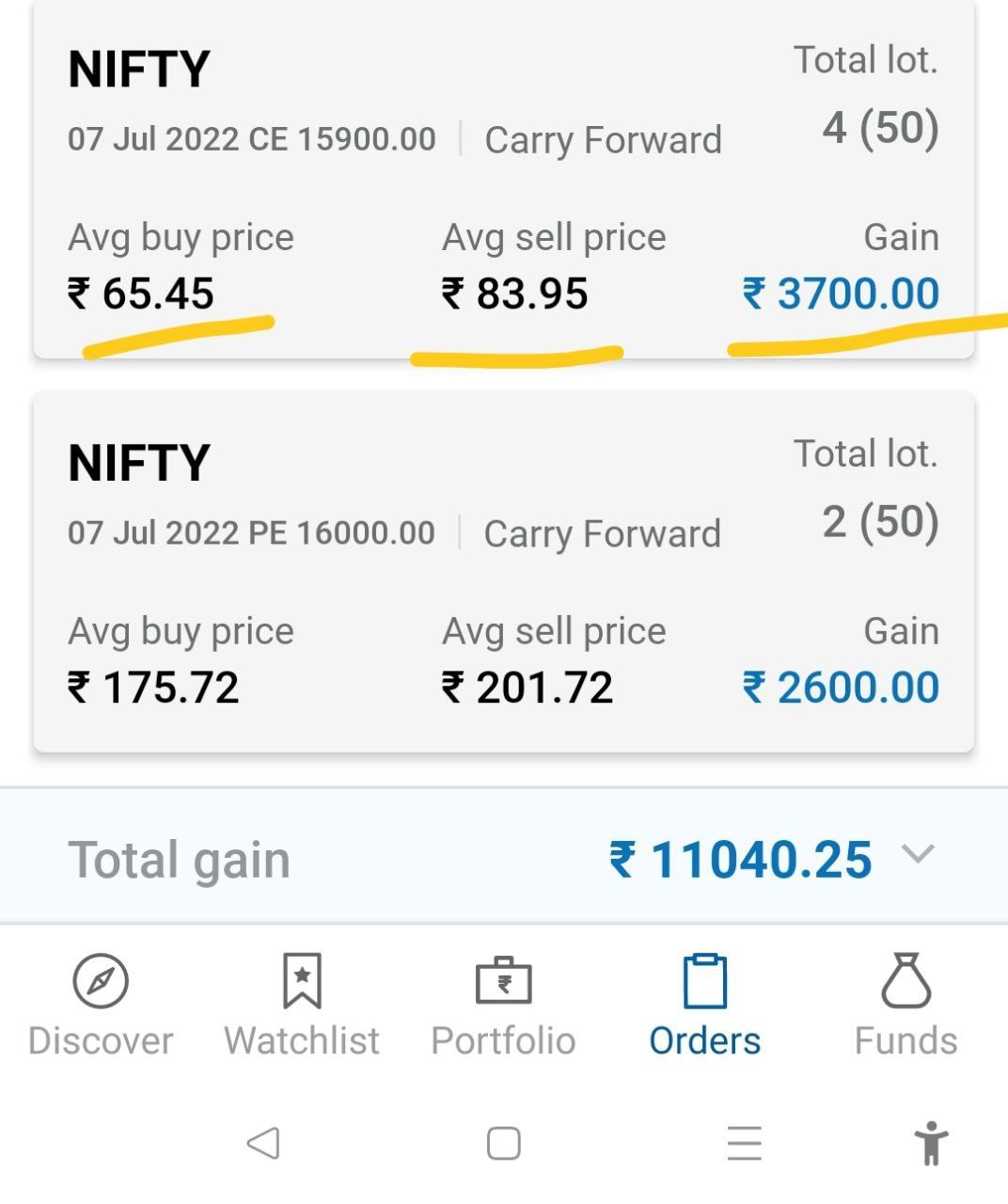The width and height of the screenshot is (1008, 1204).
Task: Open the Funds money bag icon
Action: click(x=906, y=981)
